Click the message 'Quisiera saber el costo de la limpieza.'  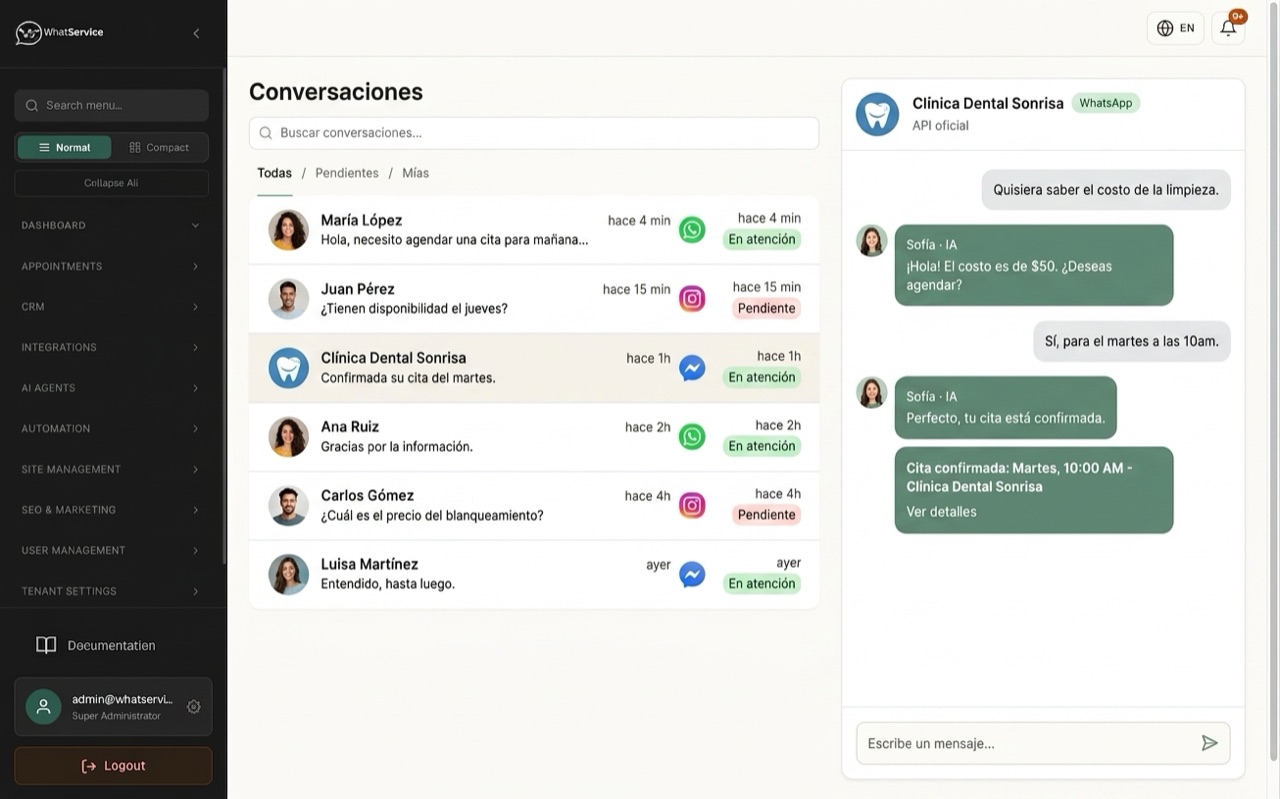(x=1106, y=189)
